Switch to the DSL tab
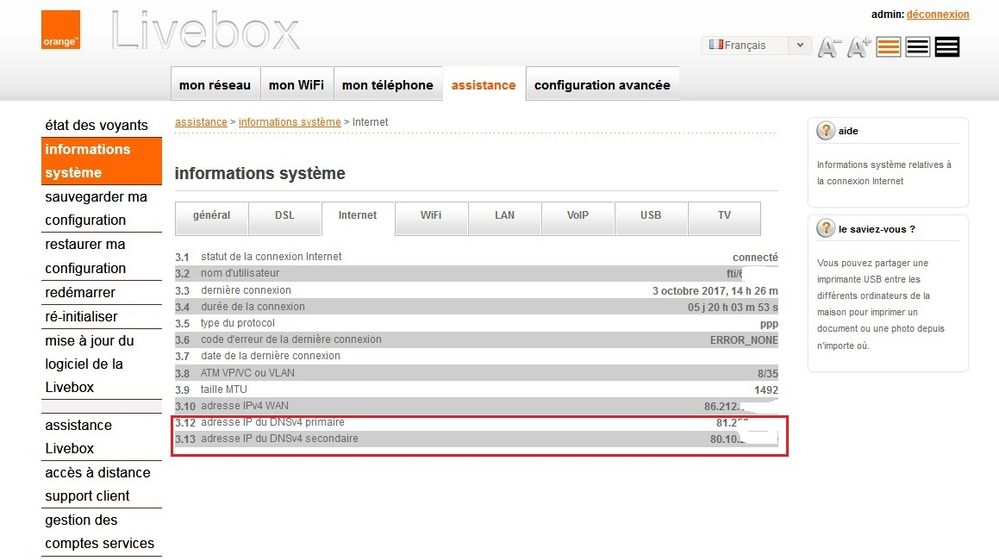999x560 pixels. pyautogui.click(x=285, y=215)
